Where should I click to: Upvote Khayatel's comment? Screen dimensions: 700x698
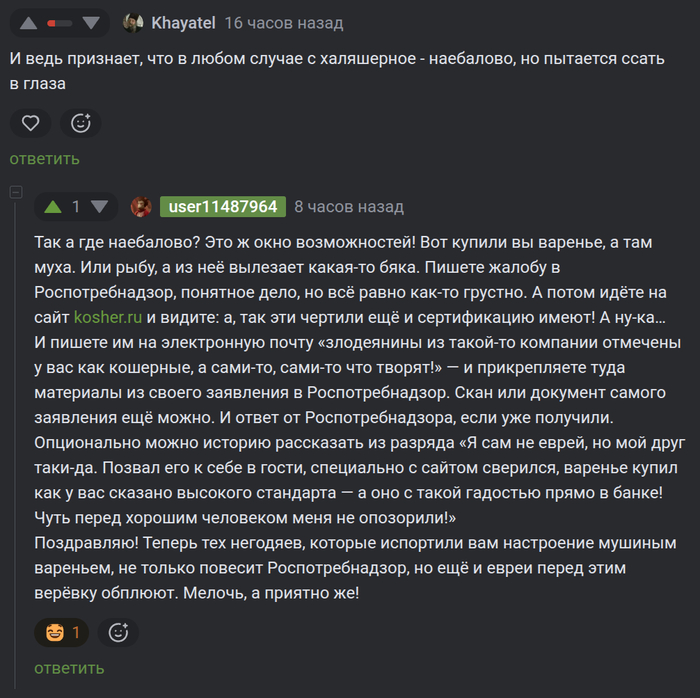click(x=29, y=22)
